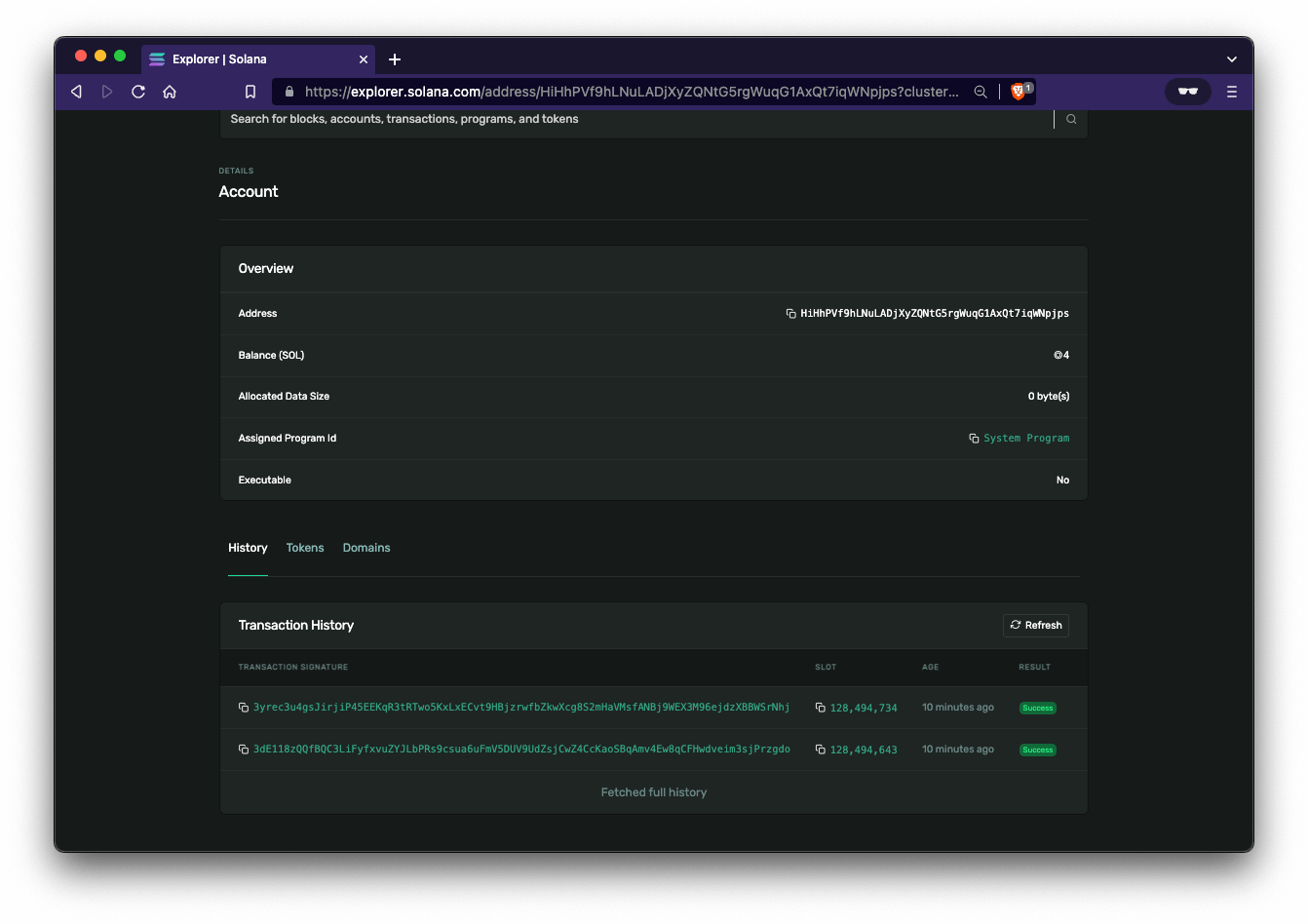1308x924 pixels.
Task: Expand tab list chevron in title bar
Action: tap(1232, 59)
